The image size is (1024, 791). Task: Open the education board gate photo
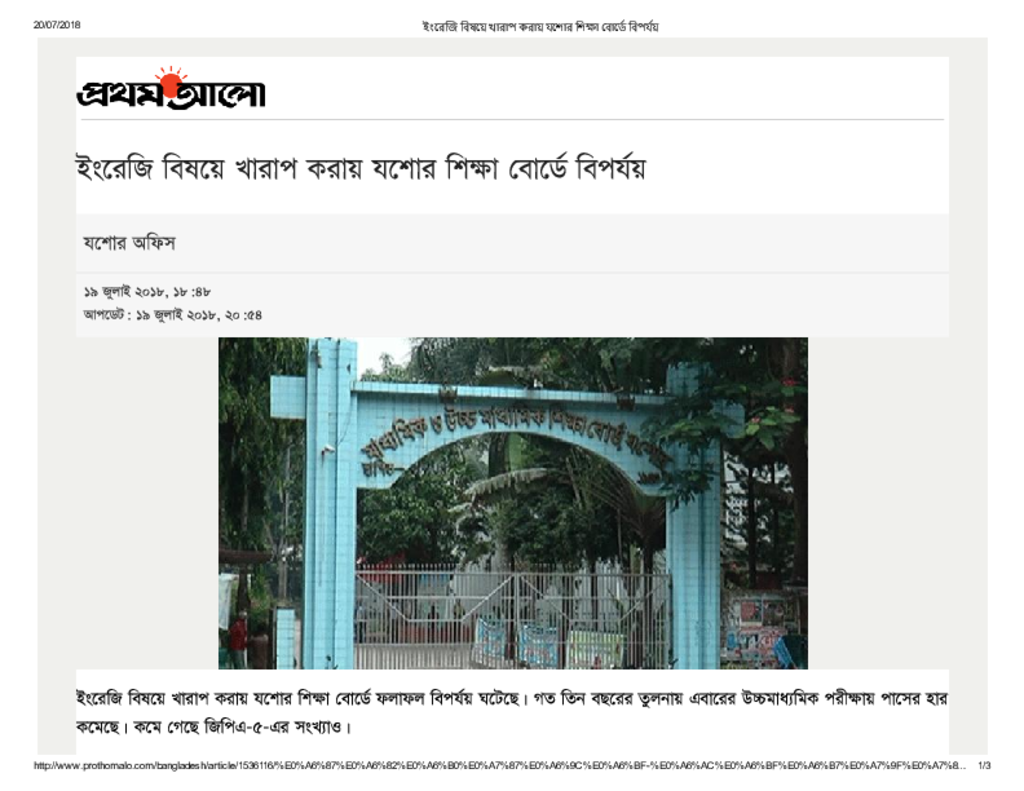pyautogui.click(x=513, y=503)
